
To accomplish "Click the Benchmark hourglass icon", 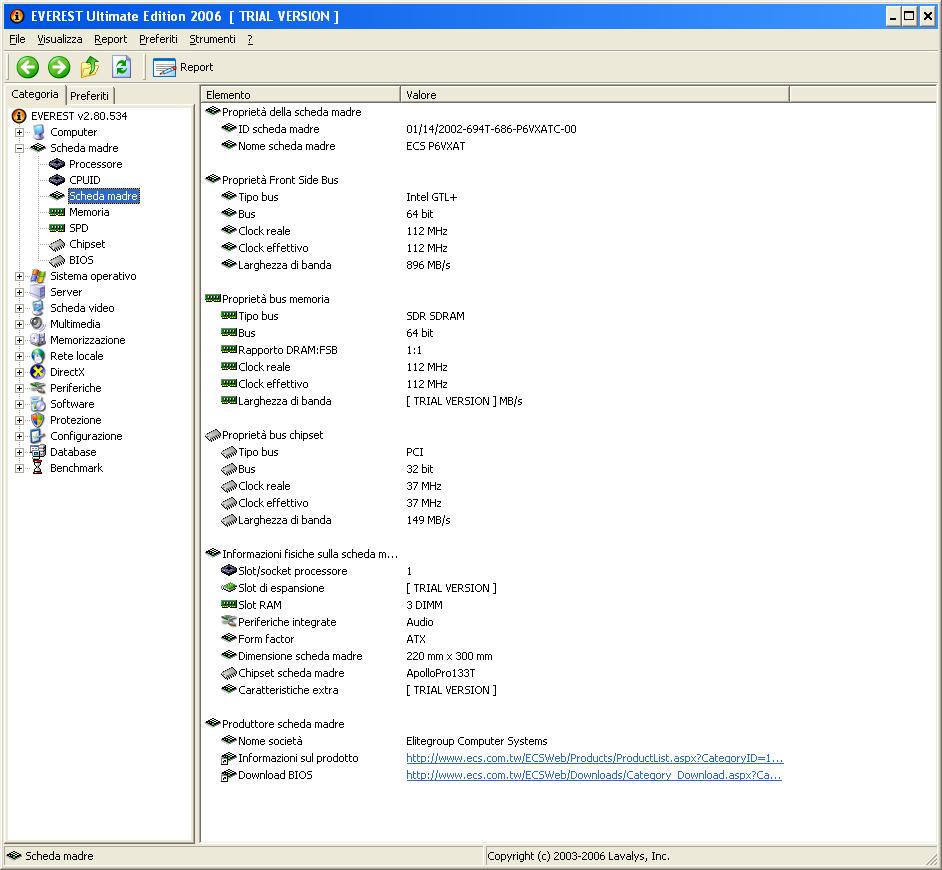I will [x=38, y=468].
